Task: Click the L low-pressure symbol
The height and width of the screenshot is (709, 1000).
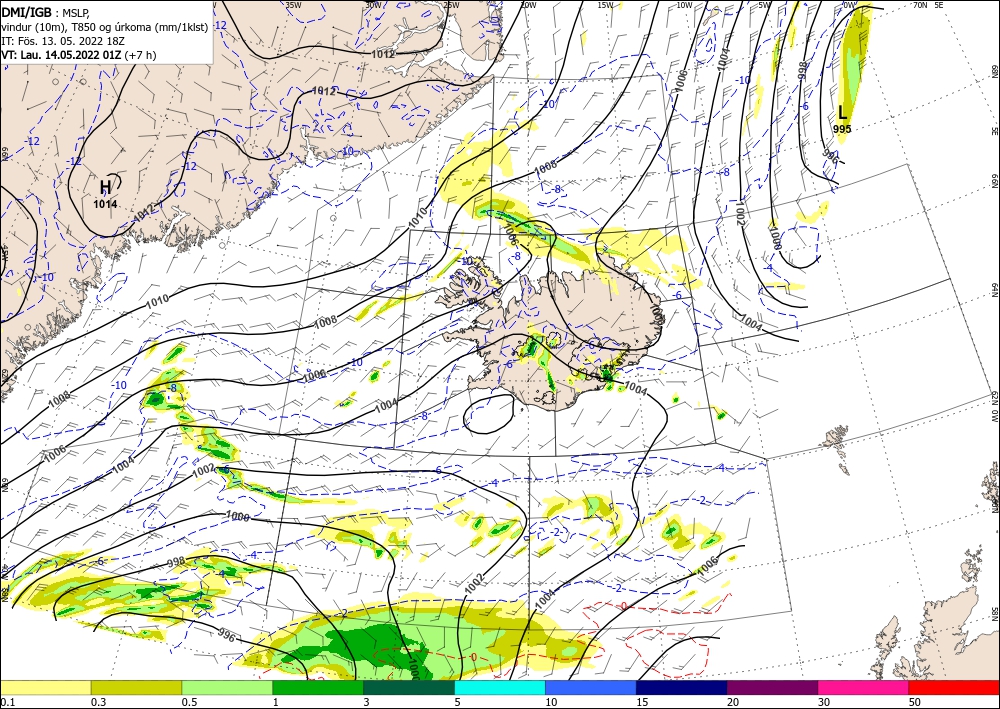Action: click(842, 113)
